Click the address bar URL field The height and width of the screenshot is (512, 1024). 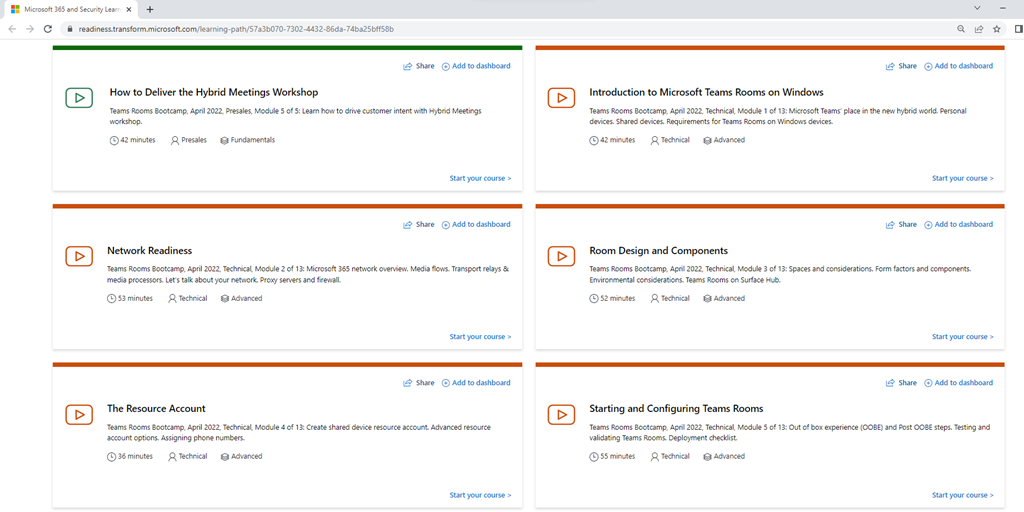[500, 29]
